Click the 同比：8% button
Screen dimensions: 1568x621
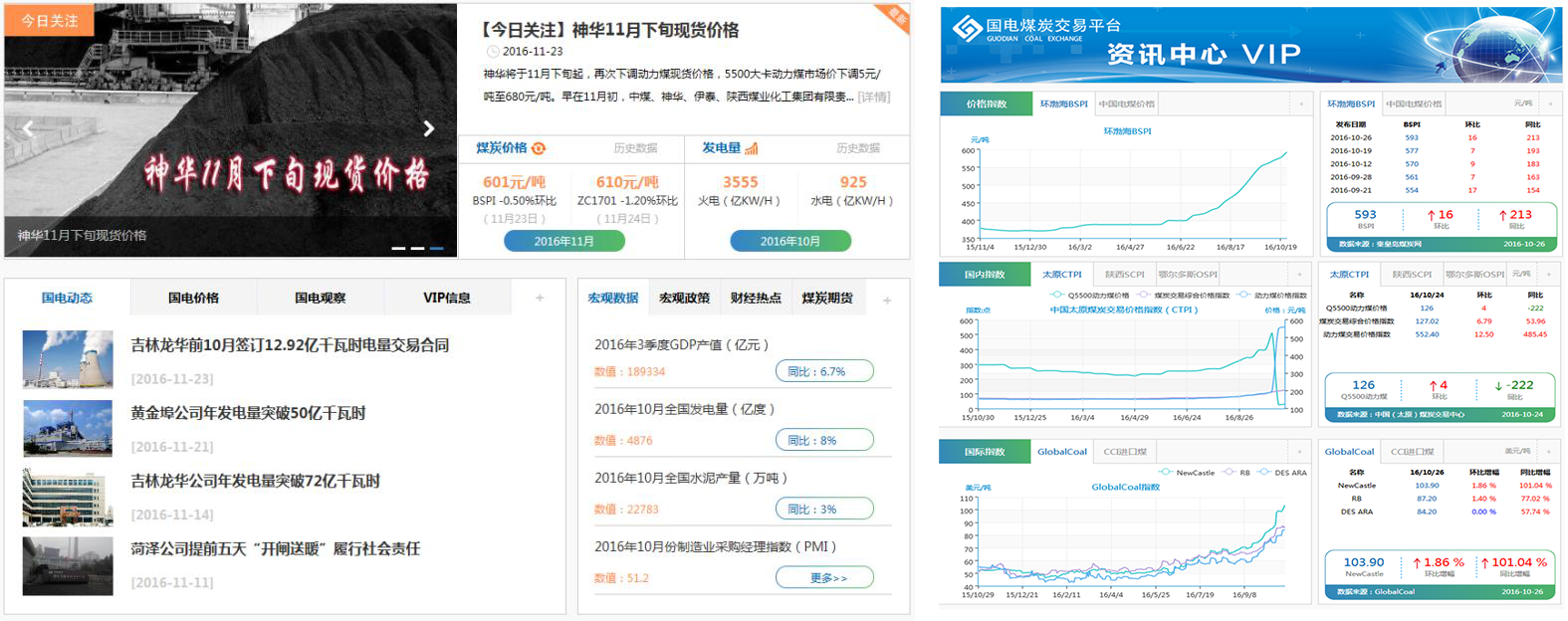pos(824,440)
